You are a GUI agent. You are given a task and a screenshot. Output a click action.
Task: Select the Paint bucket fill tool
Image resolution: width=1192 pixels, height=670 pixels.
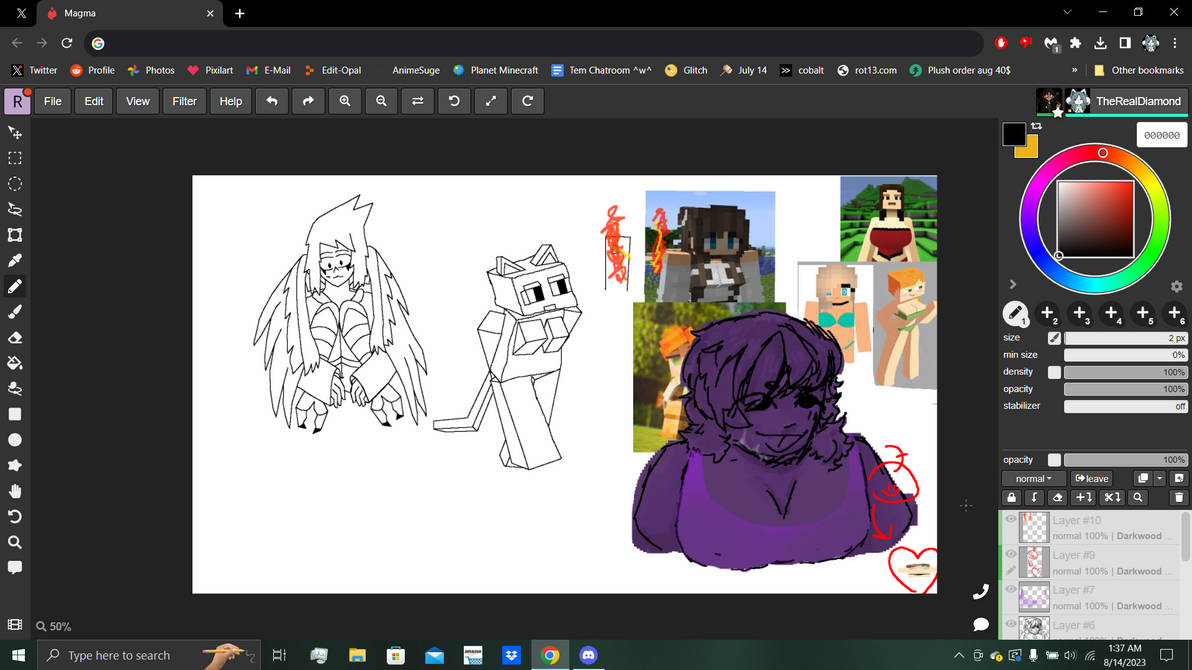tap(14, 363)
